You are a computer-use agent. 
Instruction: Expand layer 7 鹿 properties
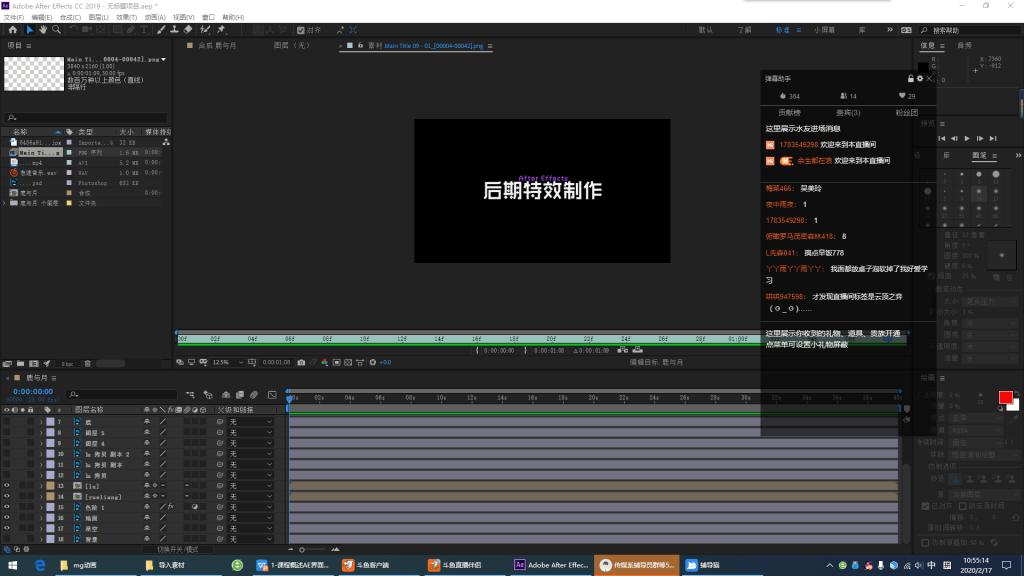point(41,423)
